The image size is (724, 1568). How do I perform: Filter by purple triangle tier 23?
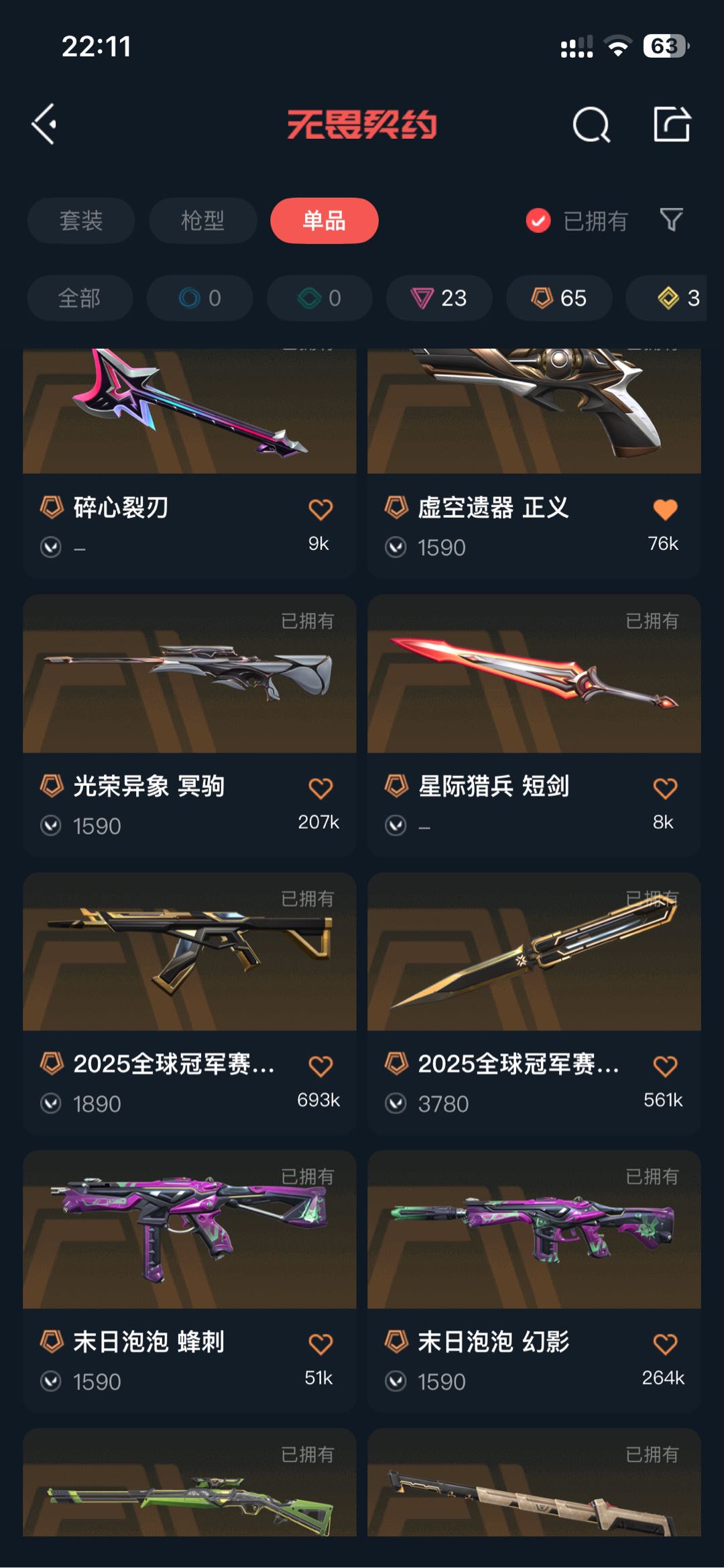(x=439, y=298)
